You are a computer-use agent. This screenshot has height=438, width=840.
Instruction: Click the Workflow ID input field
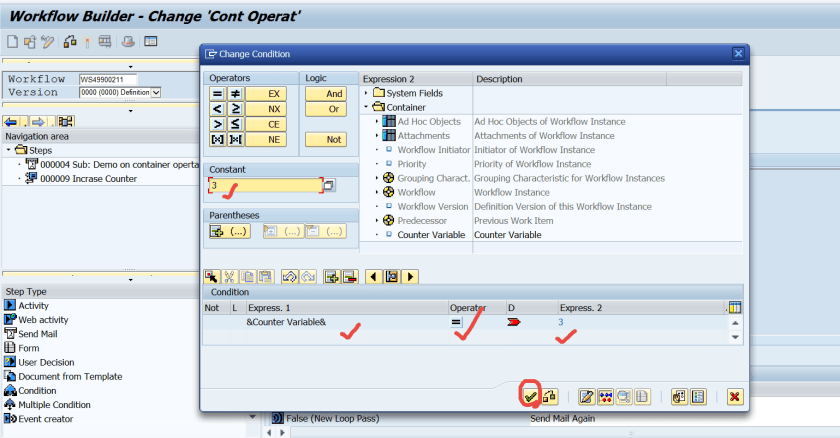(x=108, y=79)
